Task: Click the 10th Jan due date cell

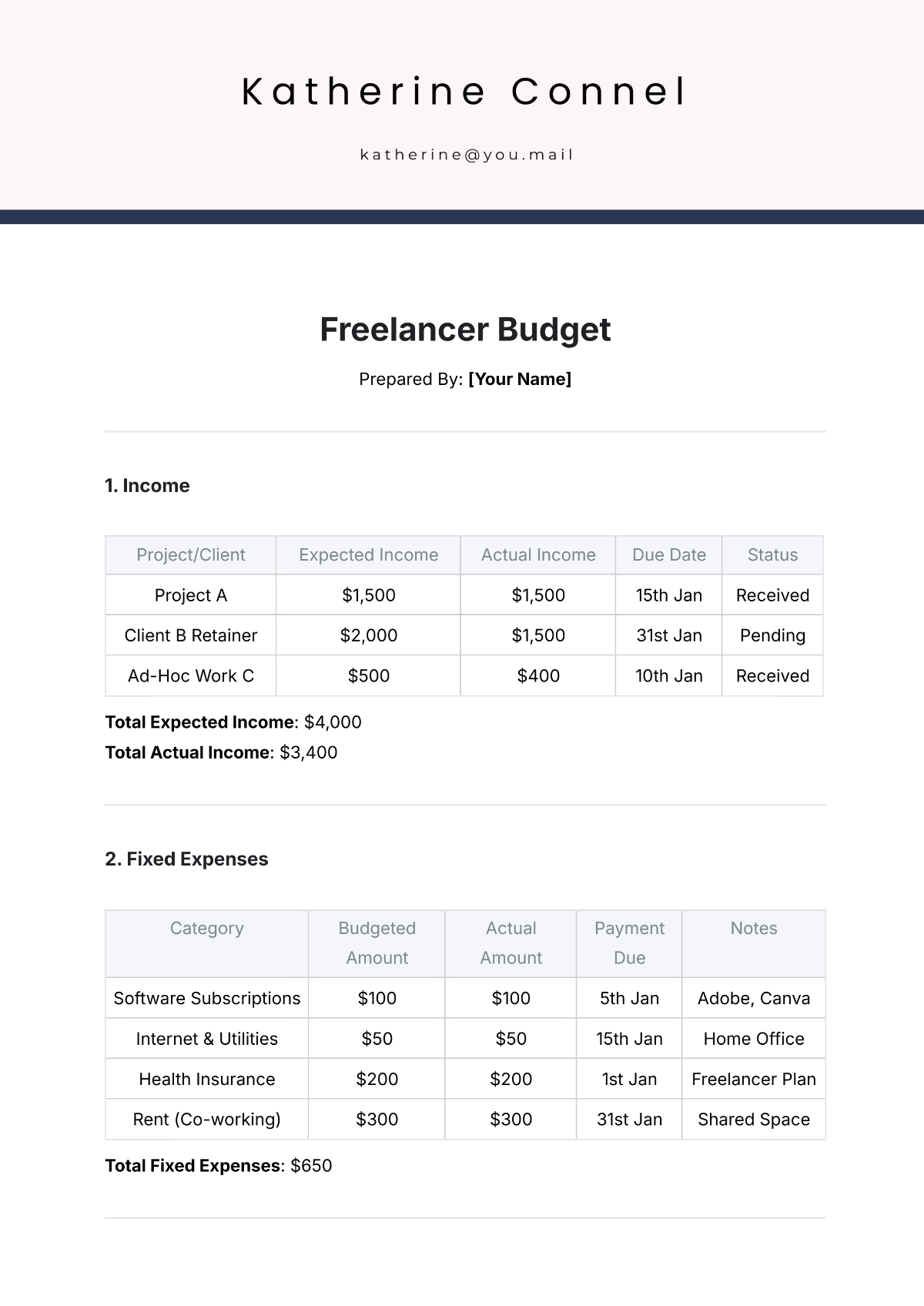Action: click(669, 676)
